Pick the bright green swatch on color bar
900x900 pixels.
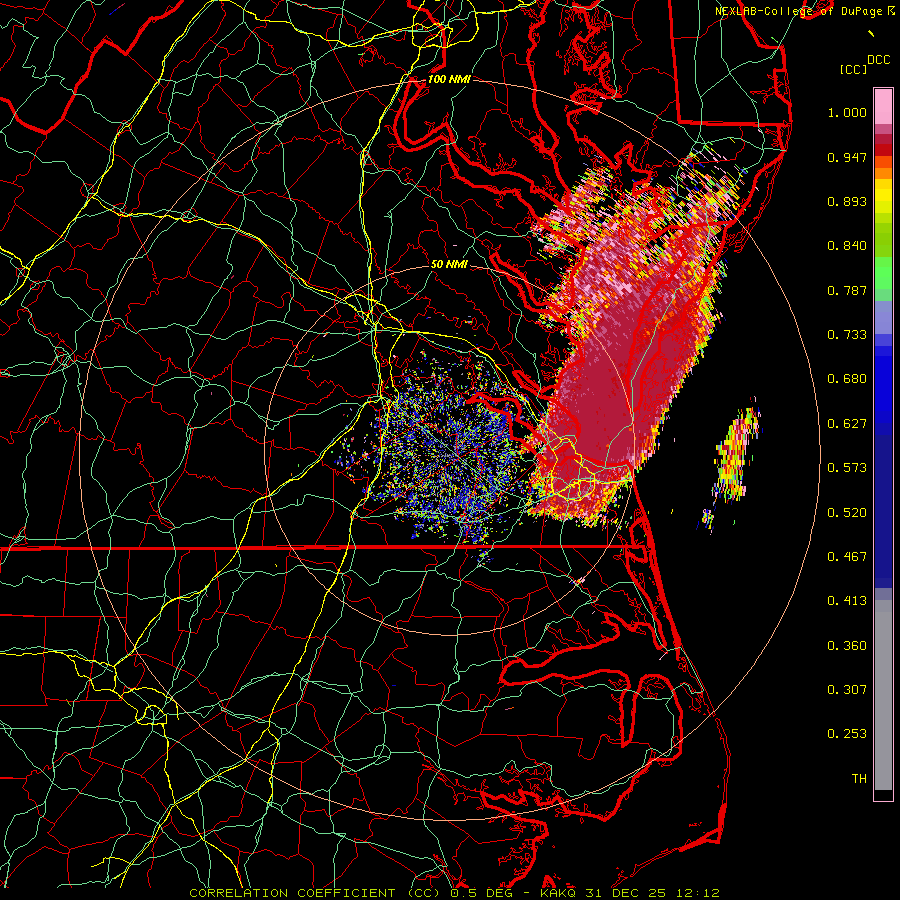tap(883, 273)
